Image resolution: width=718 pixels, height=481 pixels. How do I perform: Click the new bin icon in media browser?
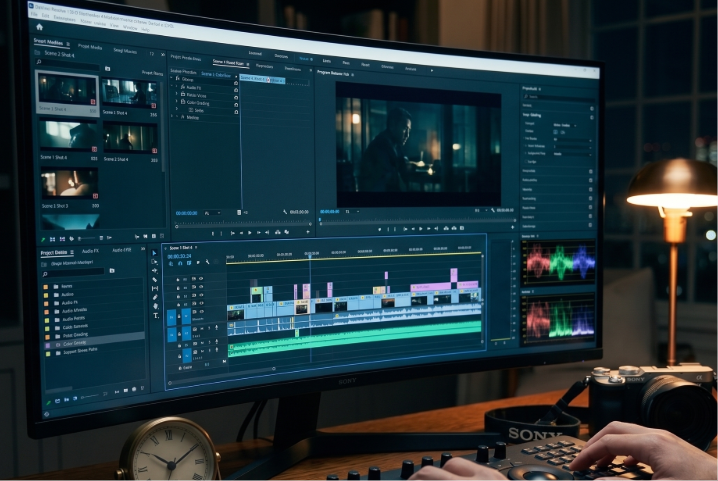click(x=108, y=69)
